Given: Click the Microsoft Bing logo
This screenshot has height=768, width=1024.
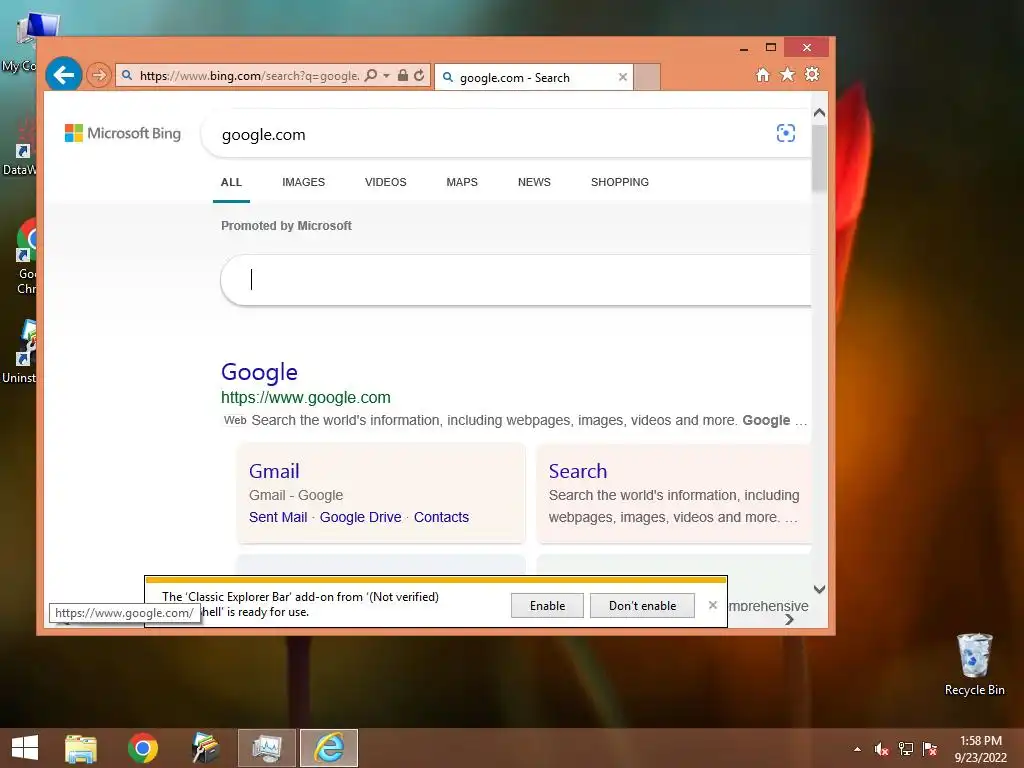Looking at the screenshot, I should click(123, 133).
